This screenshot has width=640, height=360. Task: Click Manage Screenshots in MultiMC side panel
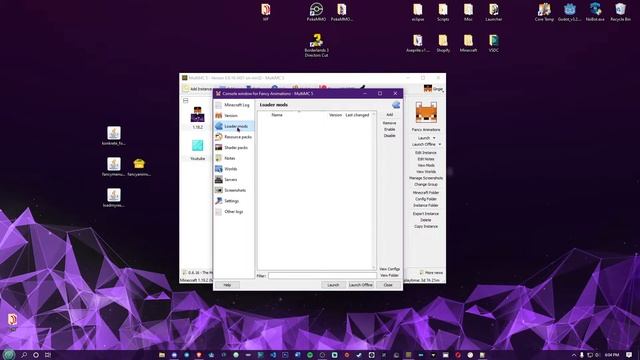click(x=426, y=178)
